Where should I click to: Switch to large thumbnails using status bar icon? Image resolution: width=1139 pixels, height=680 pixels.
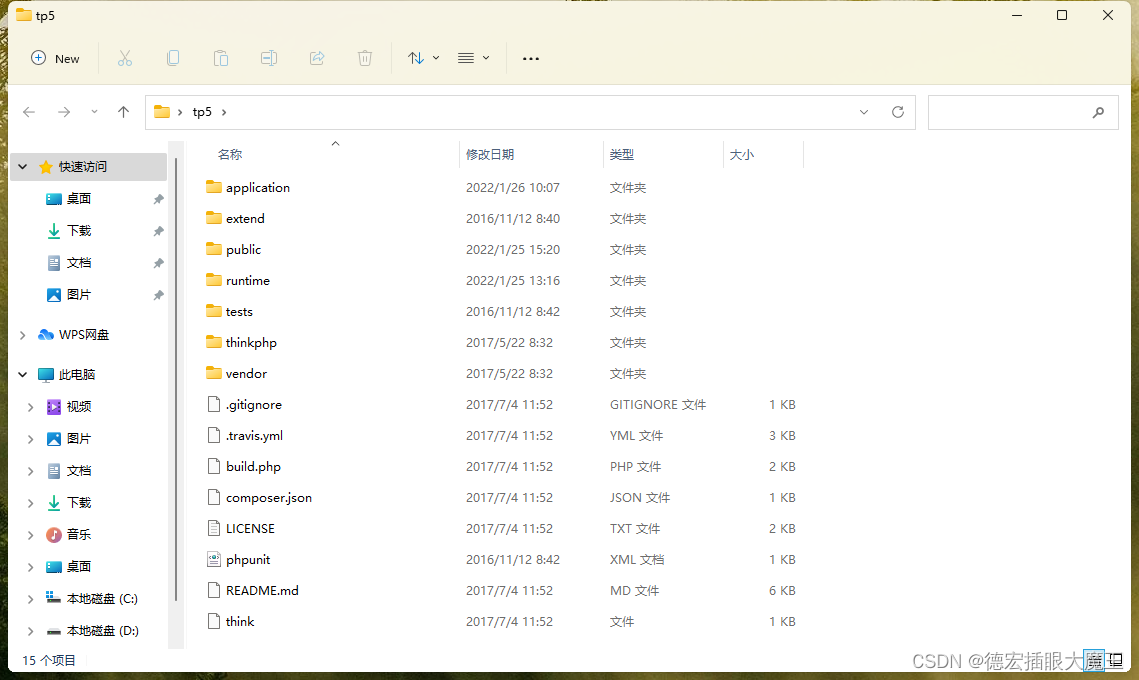[1117, 660]
